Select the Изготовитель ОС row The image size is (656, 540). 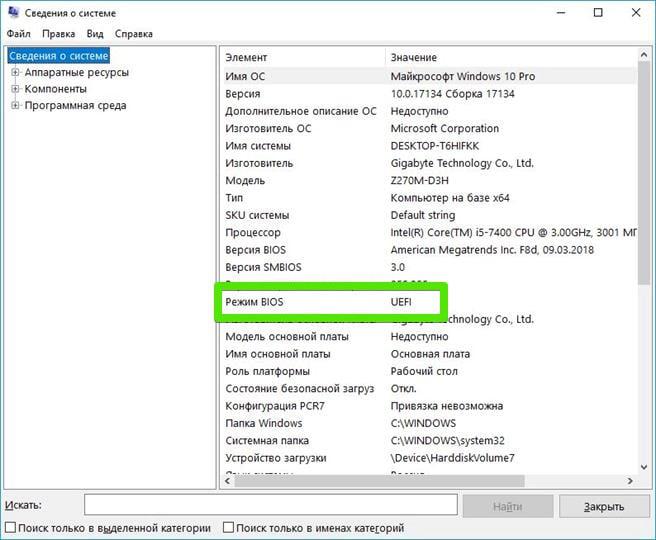[430, 128]
